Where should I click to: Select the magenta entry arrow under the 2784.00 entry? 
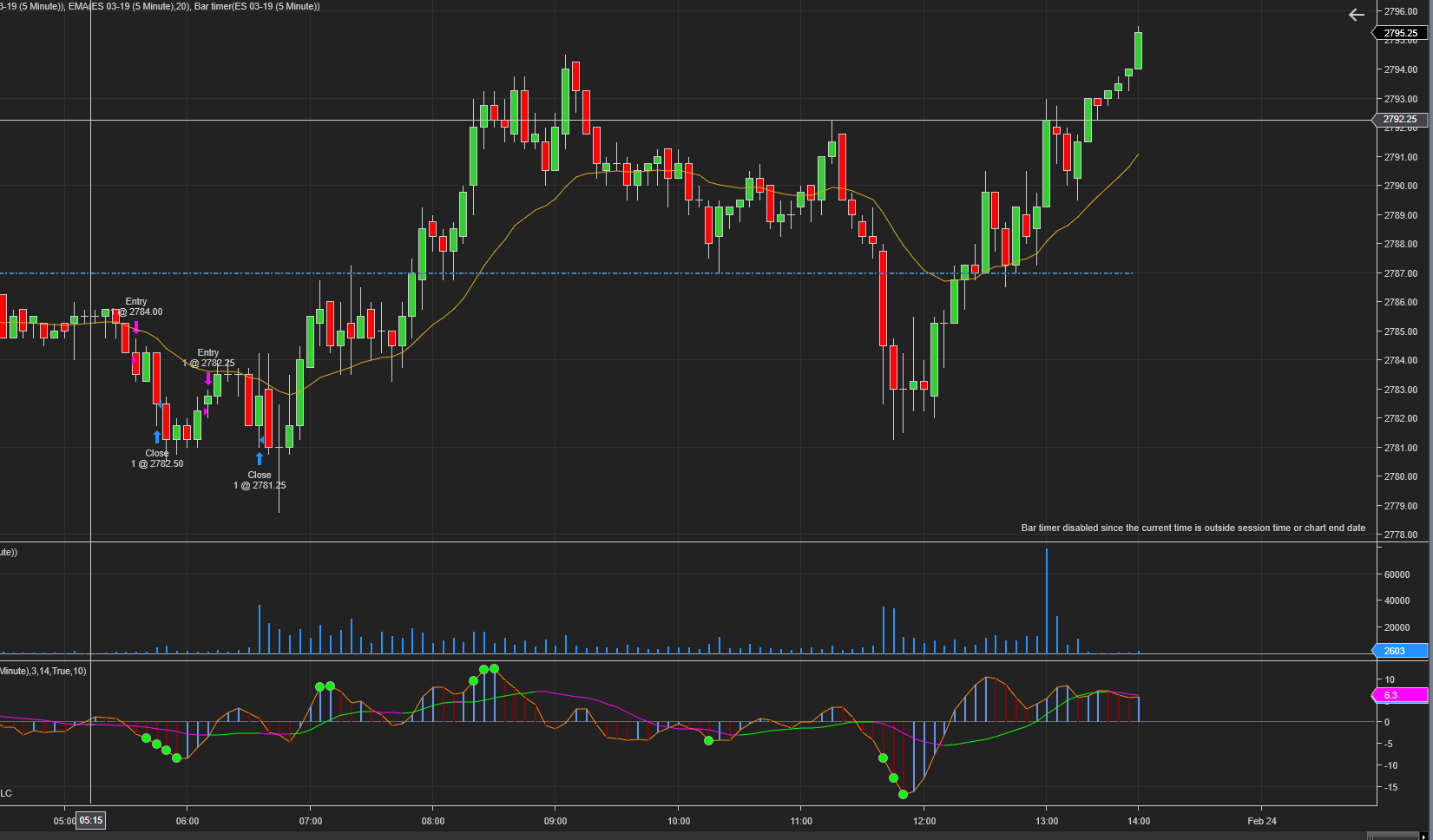(136, 327)
